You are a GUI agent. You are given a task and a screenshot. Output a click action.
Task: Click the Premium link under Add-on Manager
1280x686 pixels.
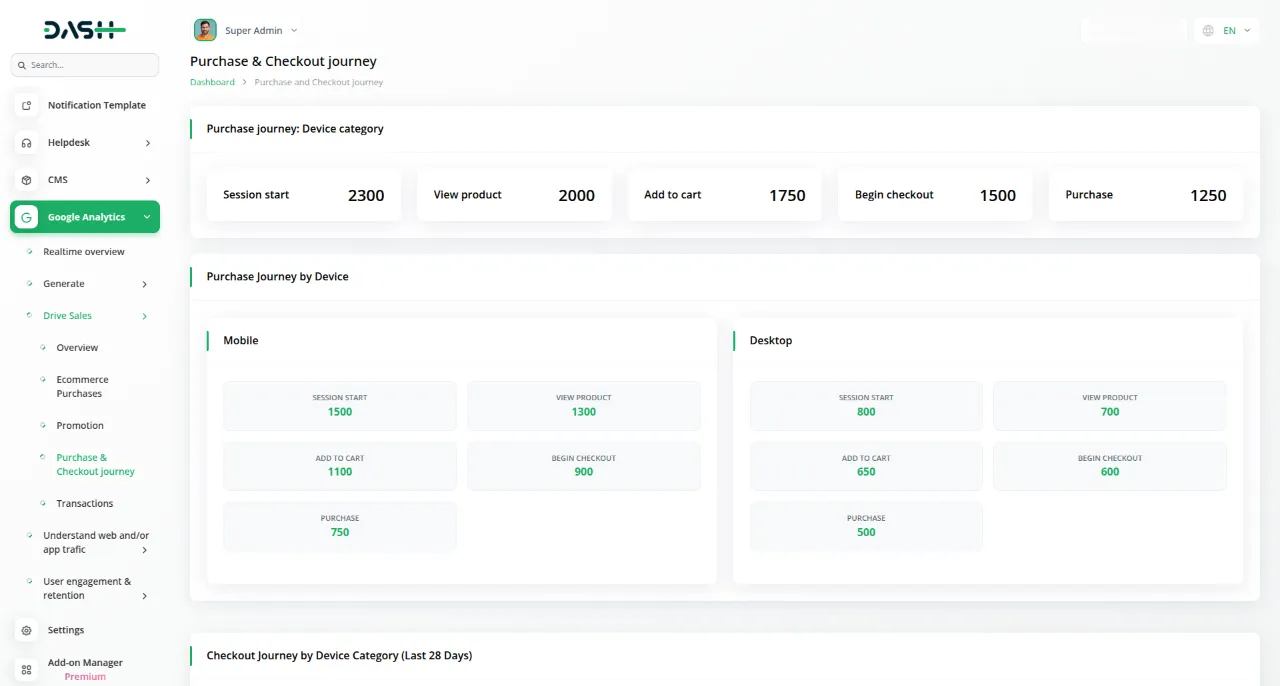84,677
